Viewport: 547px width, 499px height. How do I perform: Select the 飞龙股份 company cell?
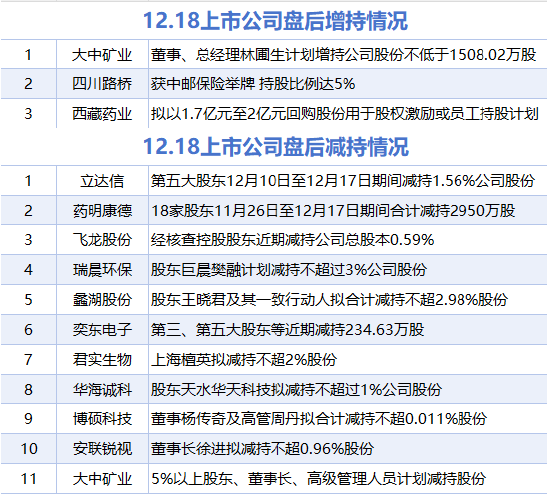click(x=103, y=240)
